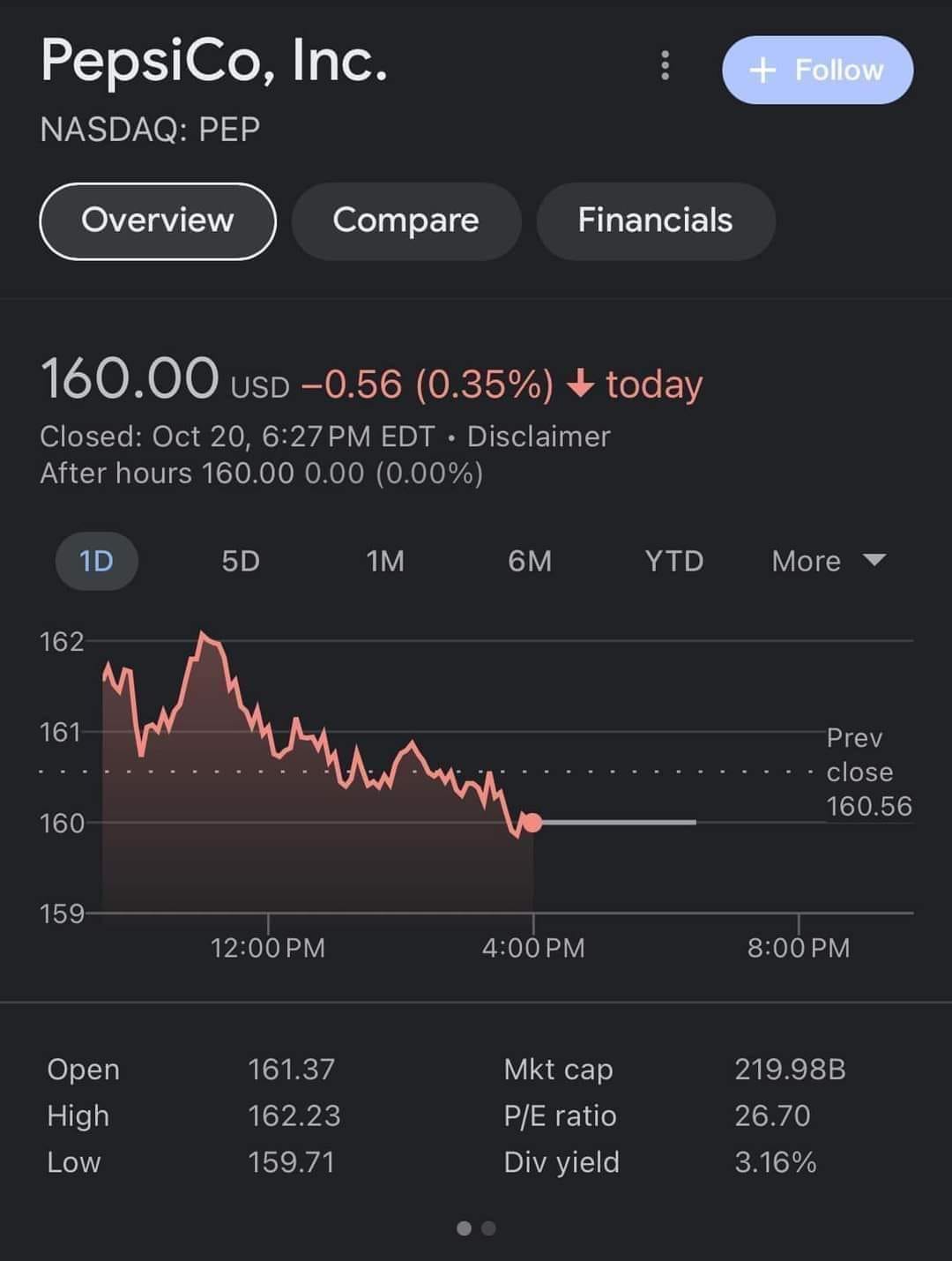Click the second page indicator dot

tap(489, 1228)
